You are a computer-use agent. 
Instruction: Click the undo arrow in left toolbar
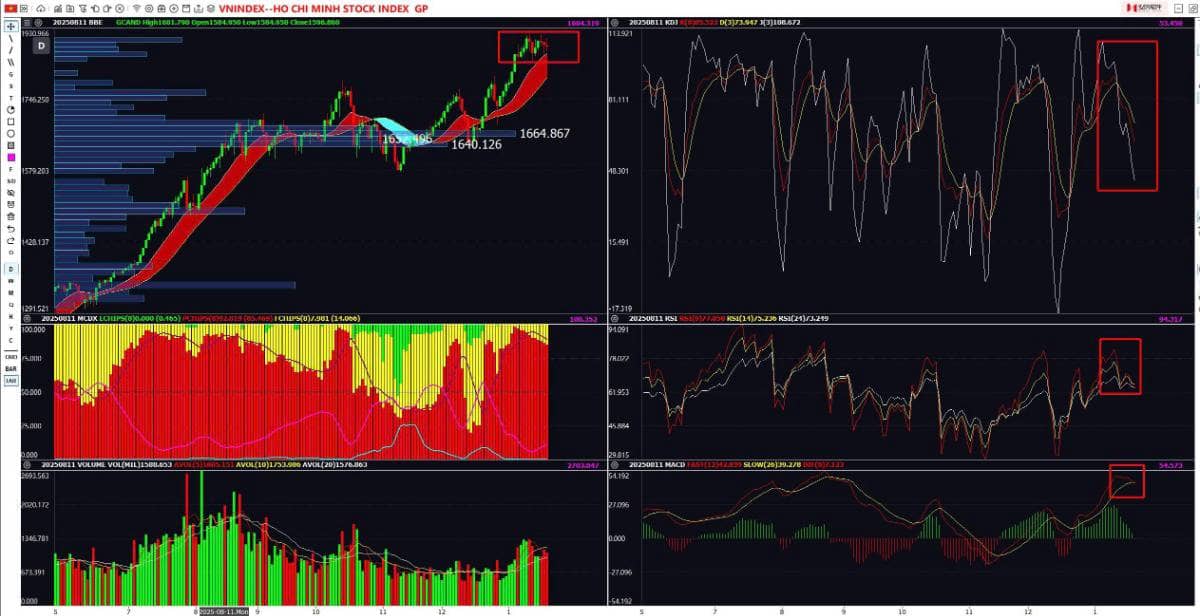(10, 227)
